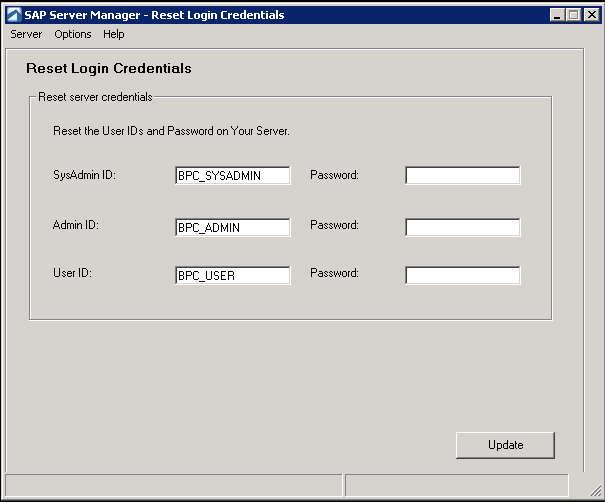Click the Password label in Admin ID row
Viewport: 605px width, 502px height.
pos(334,225)
